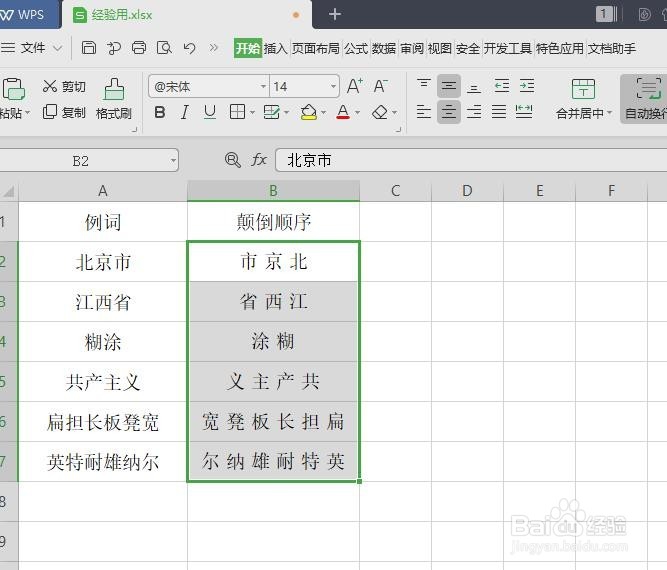The height and width of the screenshot is (570, 667).
Task: Click the formula bar zoom magnifier icon
Action: click(232, 160)
